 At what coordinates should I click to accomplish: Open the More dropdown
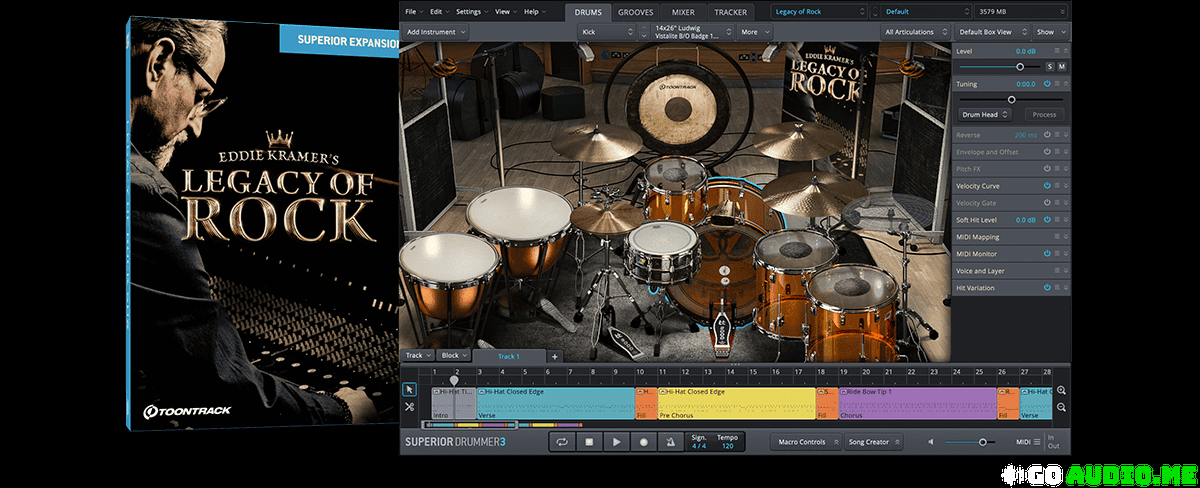point(755,32)
